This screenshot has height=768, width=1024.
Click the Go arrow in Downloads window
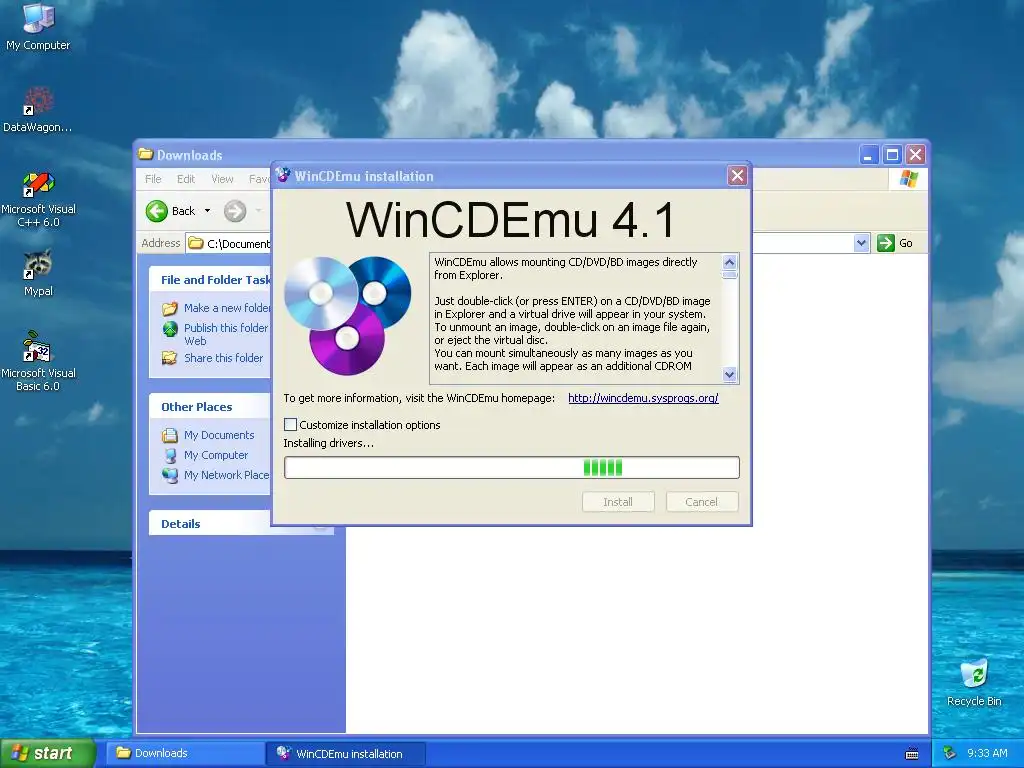tap(886, 243)
